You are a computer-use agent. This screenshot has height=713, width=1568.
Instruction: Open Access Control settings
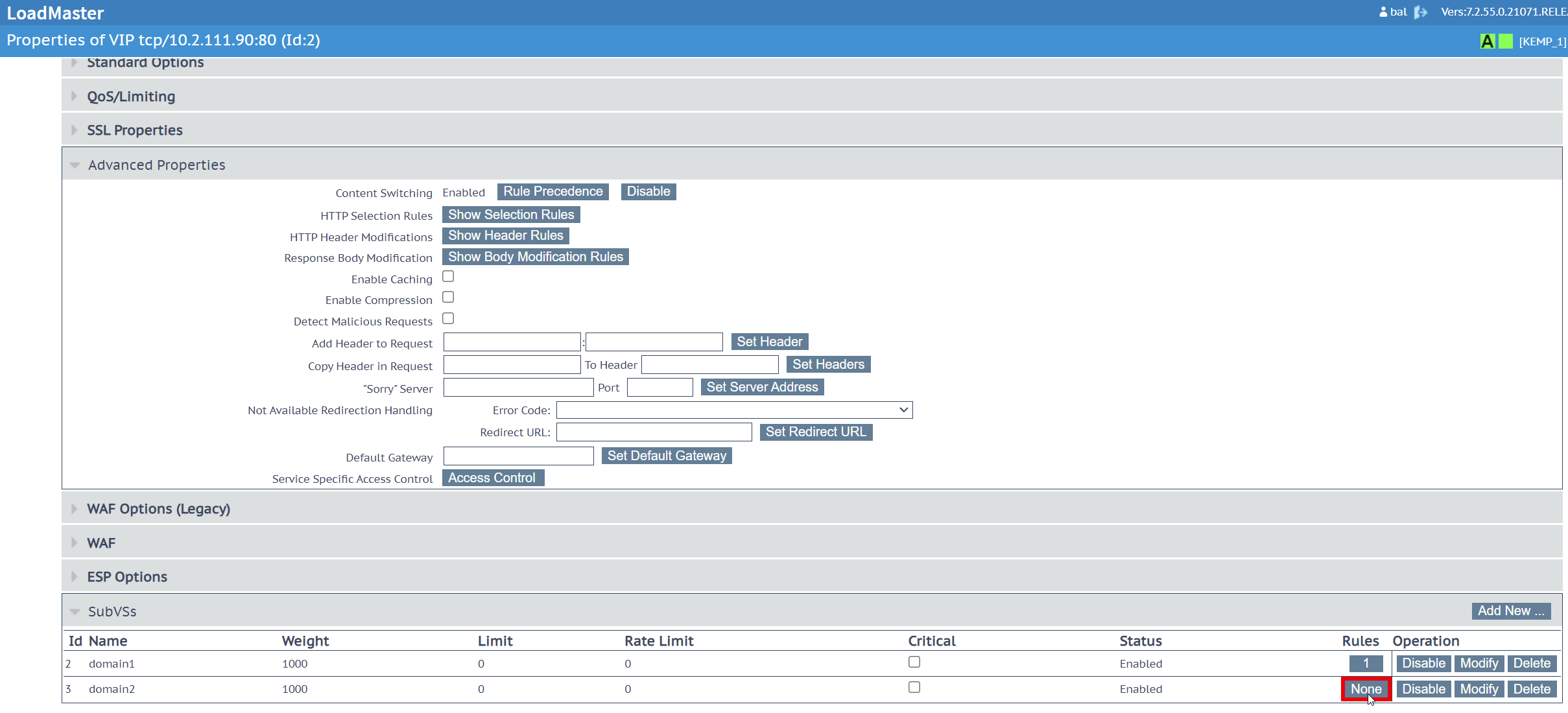(x=493, y=478)
